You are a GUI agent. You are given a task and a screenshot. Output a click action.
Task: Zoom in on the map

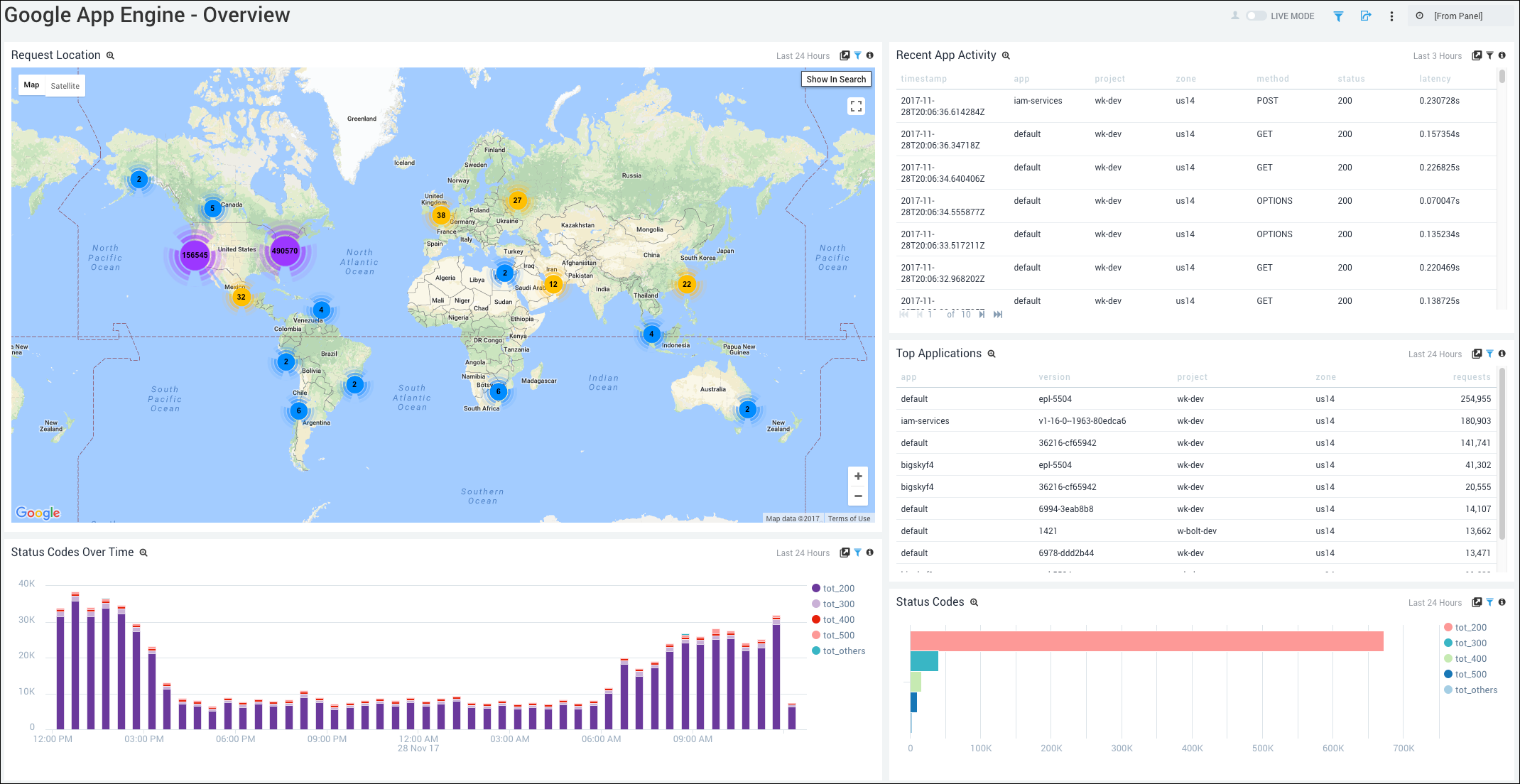(x=858, y=477)
